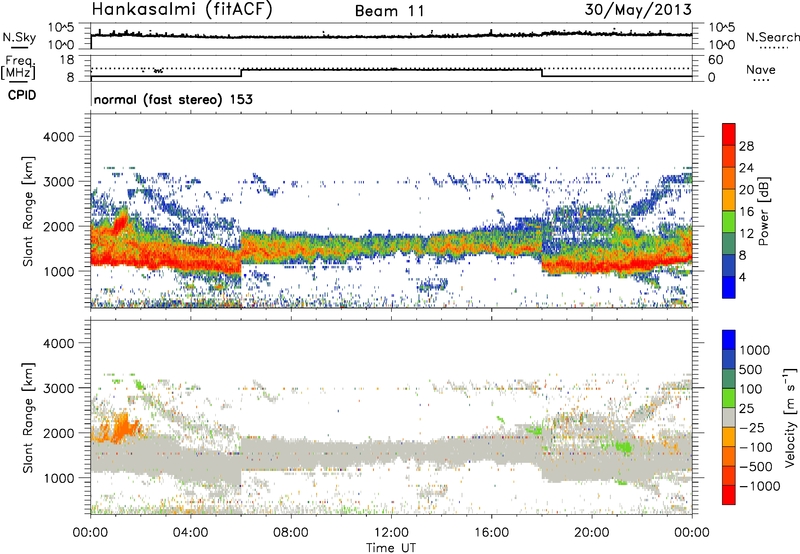Click the 'N.Sky' legend label
The image size is (800, 554).
click(x=19, y=37)
